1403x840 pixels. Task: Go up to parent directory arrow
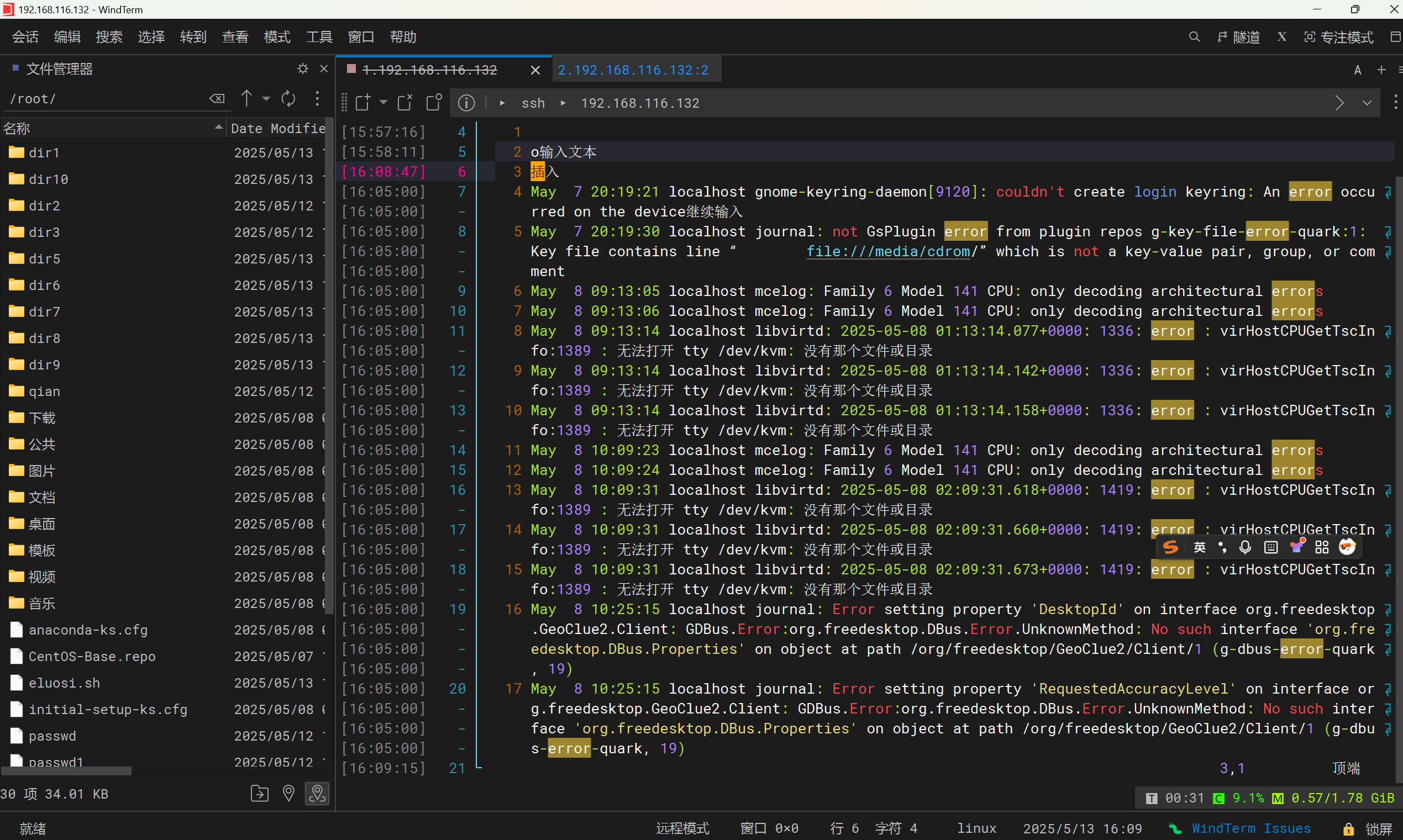[246, 98]
